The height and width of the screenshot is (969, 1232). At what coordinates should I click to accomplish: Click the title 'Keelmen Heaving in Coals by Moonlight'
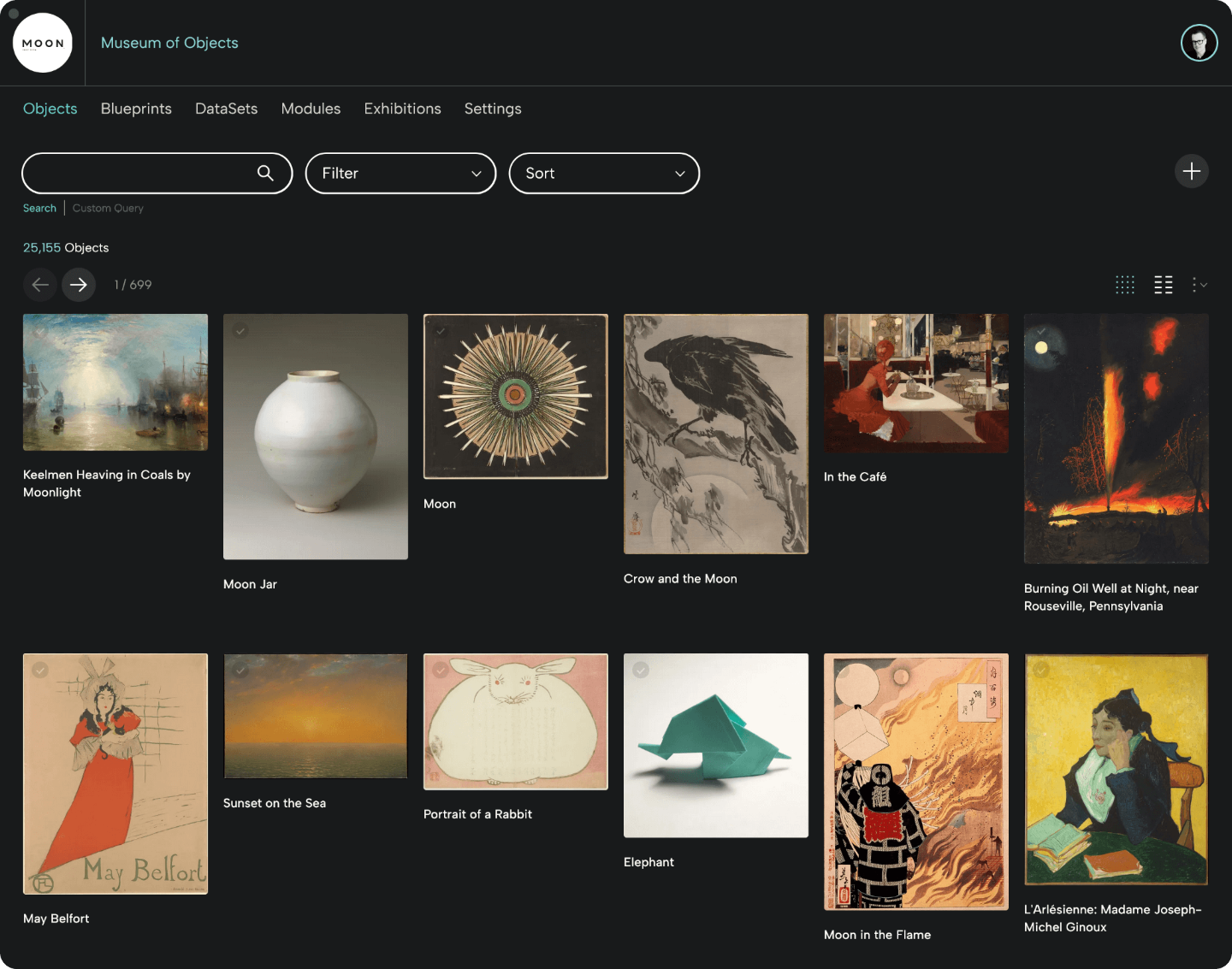pos(107,483)
